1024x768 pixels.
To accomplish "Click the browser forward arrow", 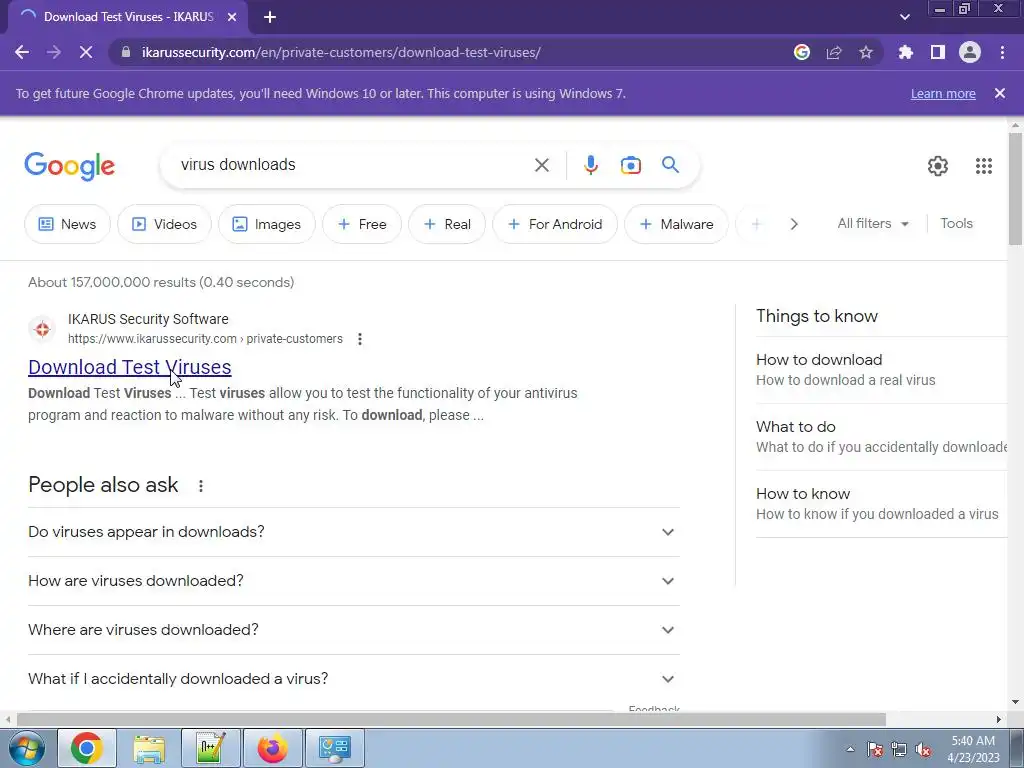I will click(54, 52).
